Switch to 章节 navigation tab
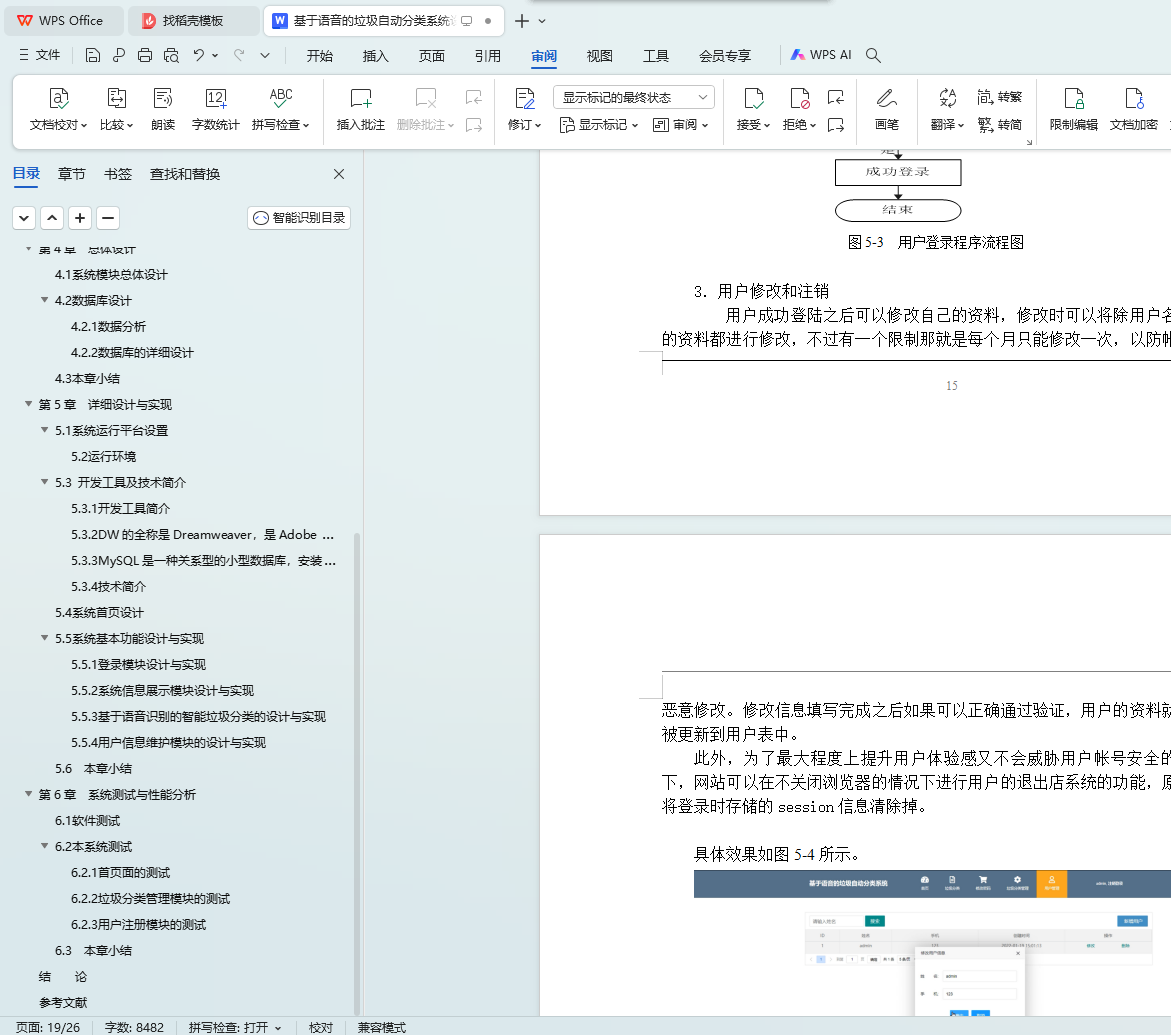Screen dimensions: 1171x1035 click(x=72, y=174)
